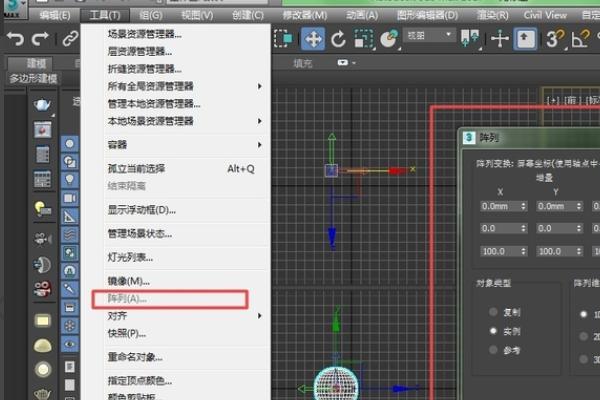Toggle the 3D Snaps icon
The image size is (600, 400).
click(555, 39)
